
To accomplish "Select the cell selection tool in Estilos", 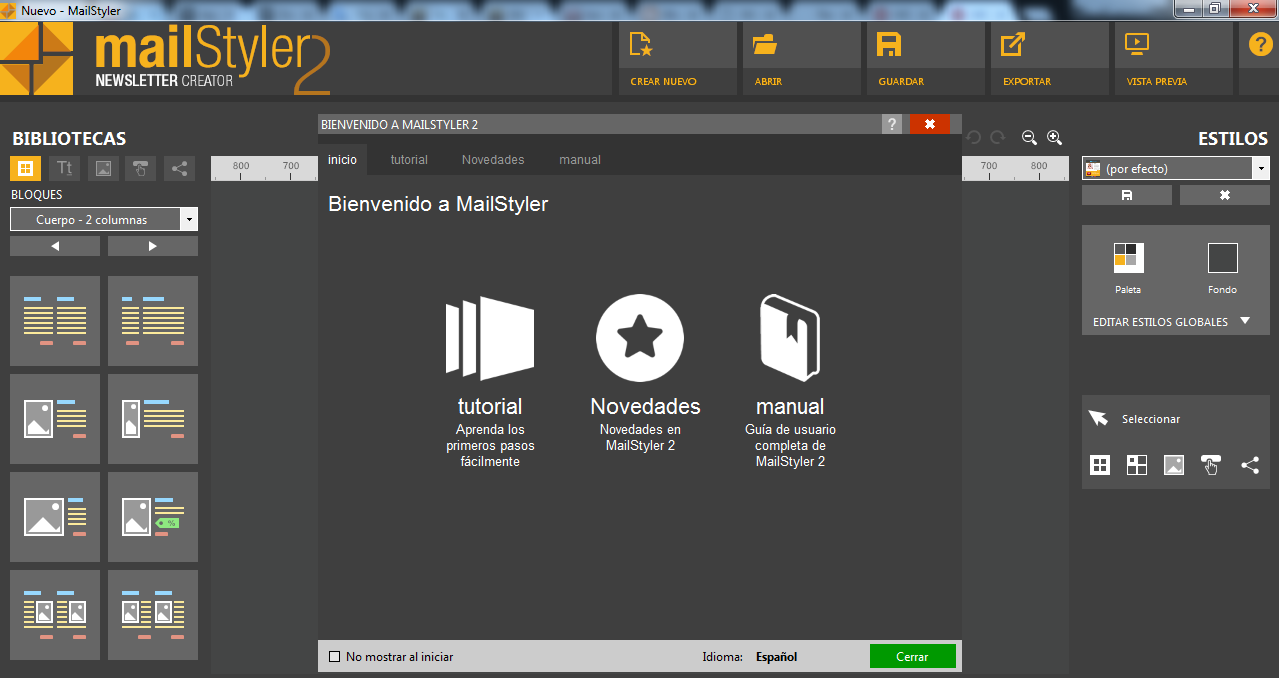I will coord(1137,465).
